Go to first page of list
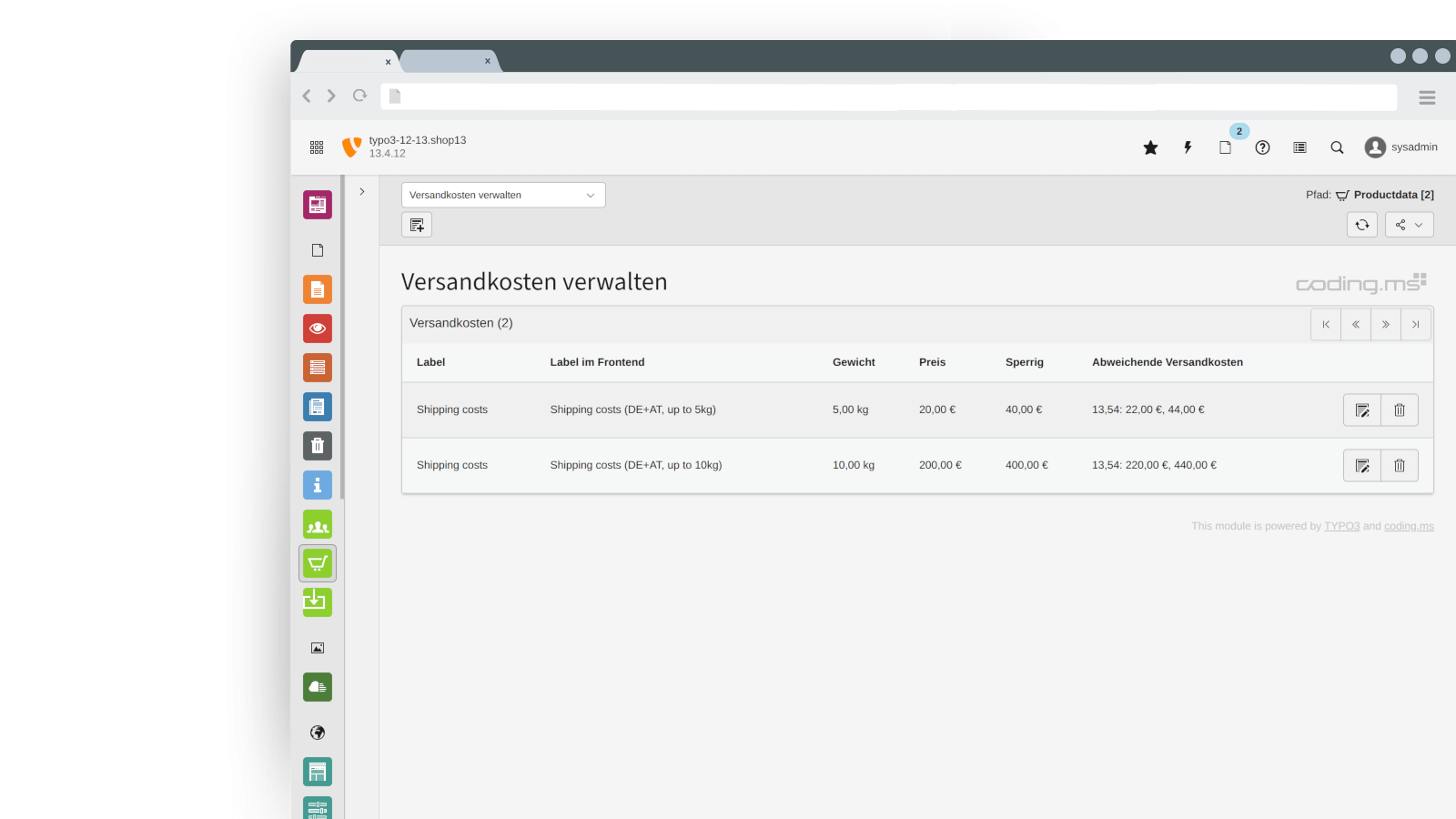1456x819 pixels. (1326, 324)
